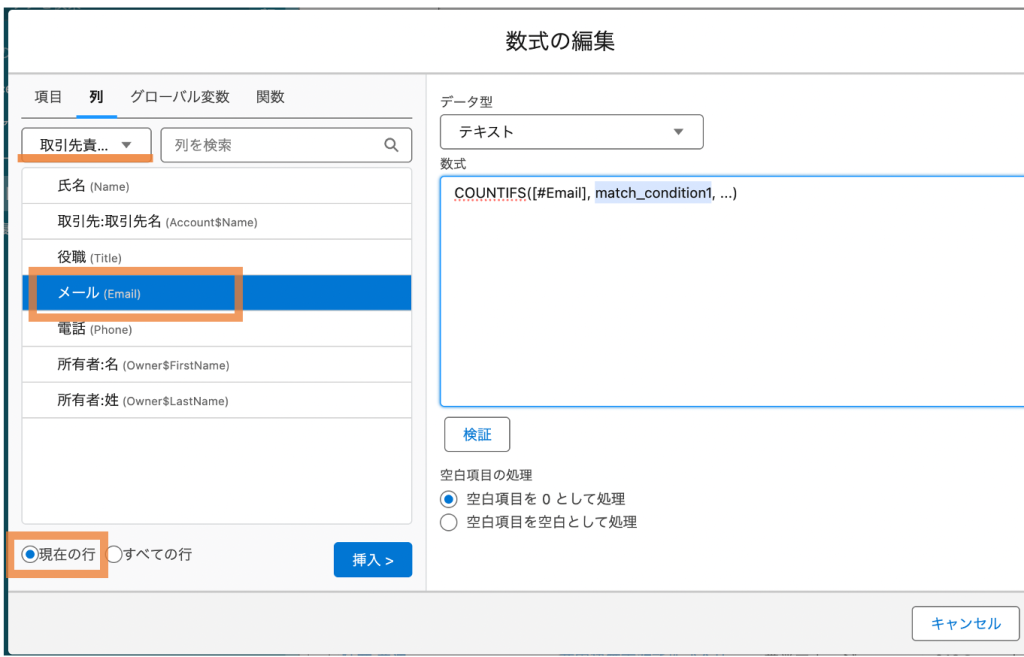Click inside the 数式 formula text area
Screen dimensions: 1024x657
[730, 300]
